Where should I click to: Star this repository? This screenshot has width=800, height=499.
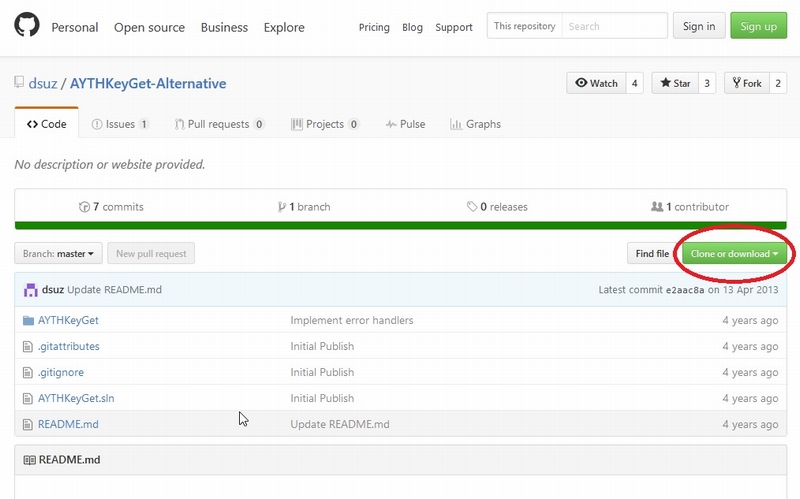pos(674,83)
